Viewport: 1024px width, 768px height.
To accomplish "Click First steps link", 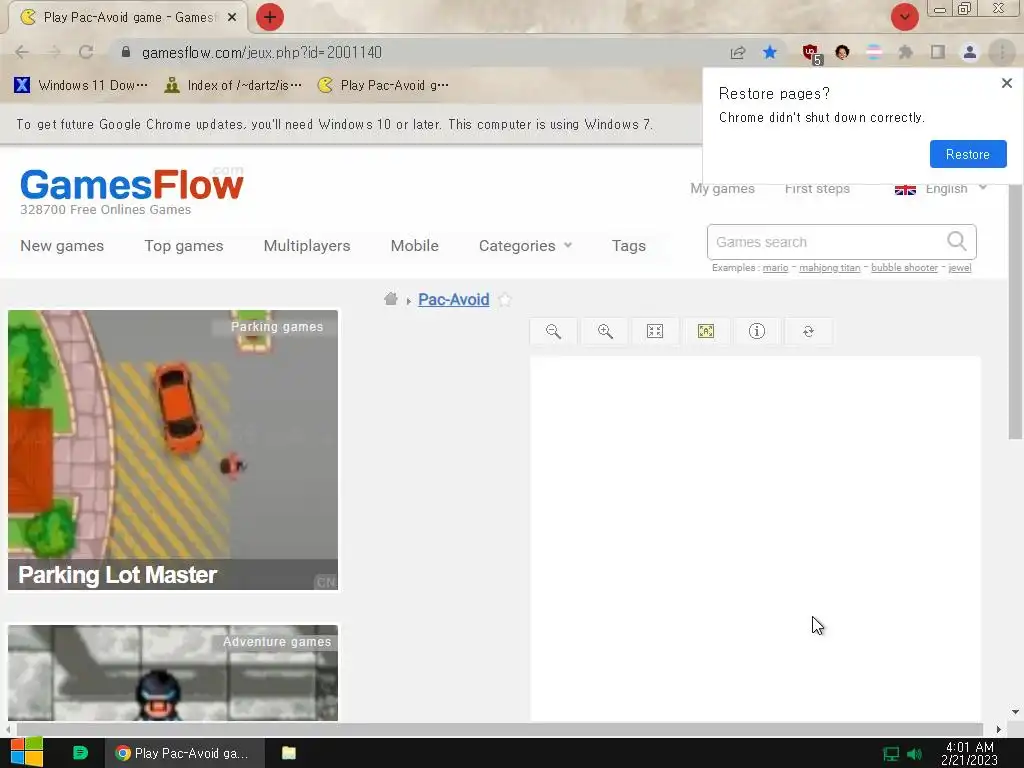I will coord(817,189).
